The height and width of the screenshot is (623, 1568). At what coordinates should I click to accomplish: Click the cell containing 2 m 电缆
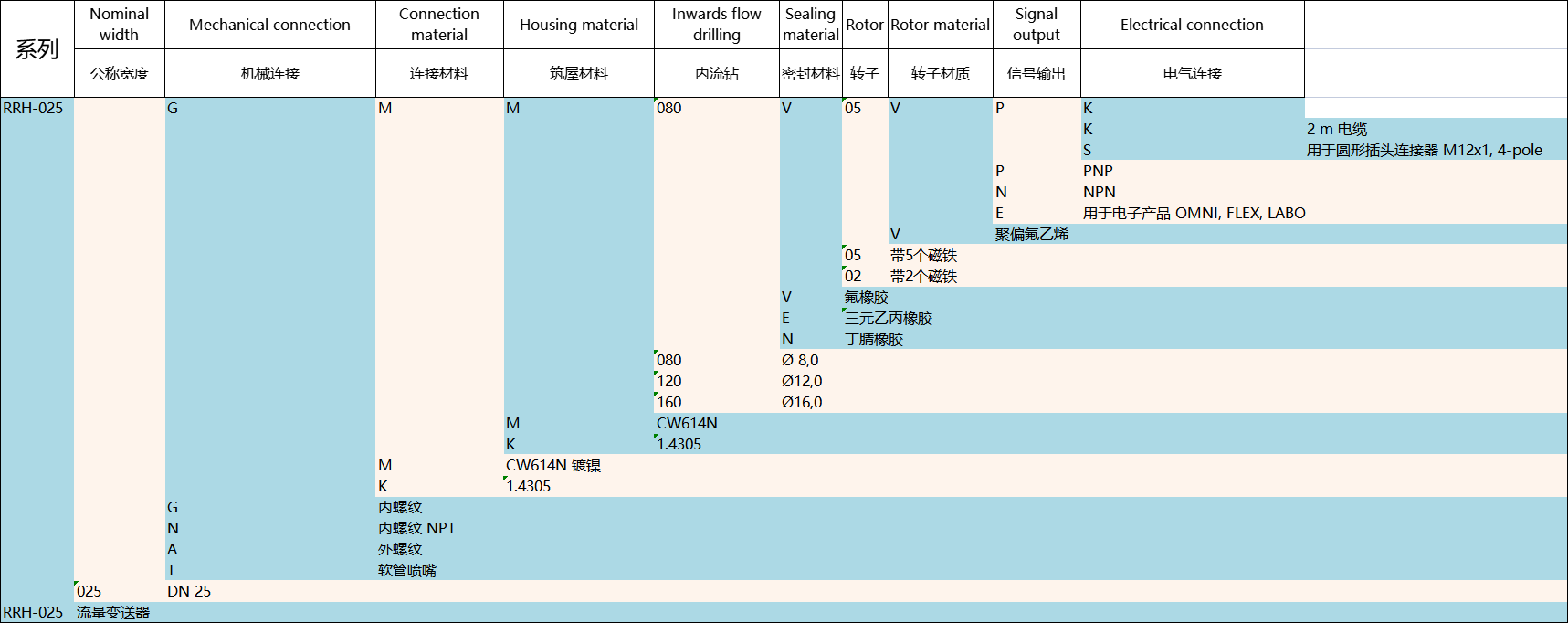click(x=1337, y=129)
